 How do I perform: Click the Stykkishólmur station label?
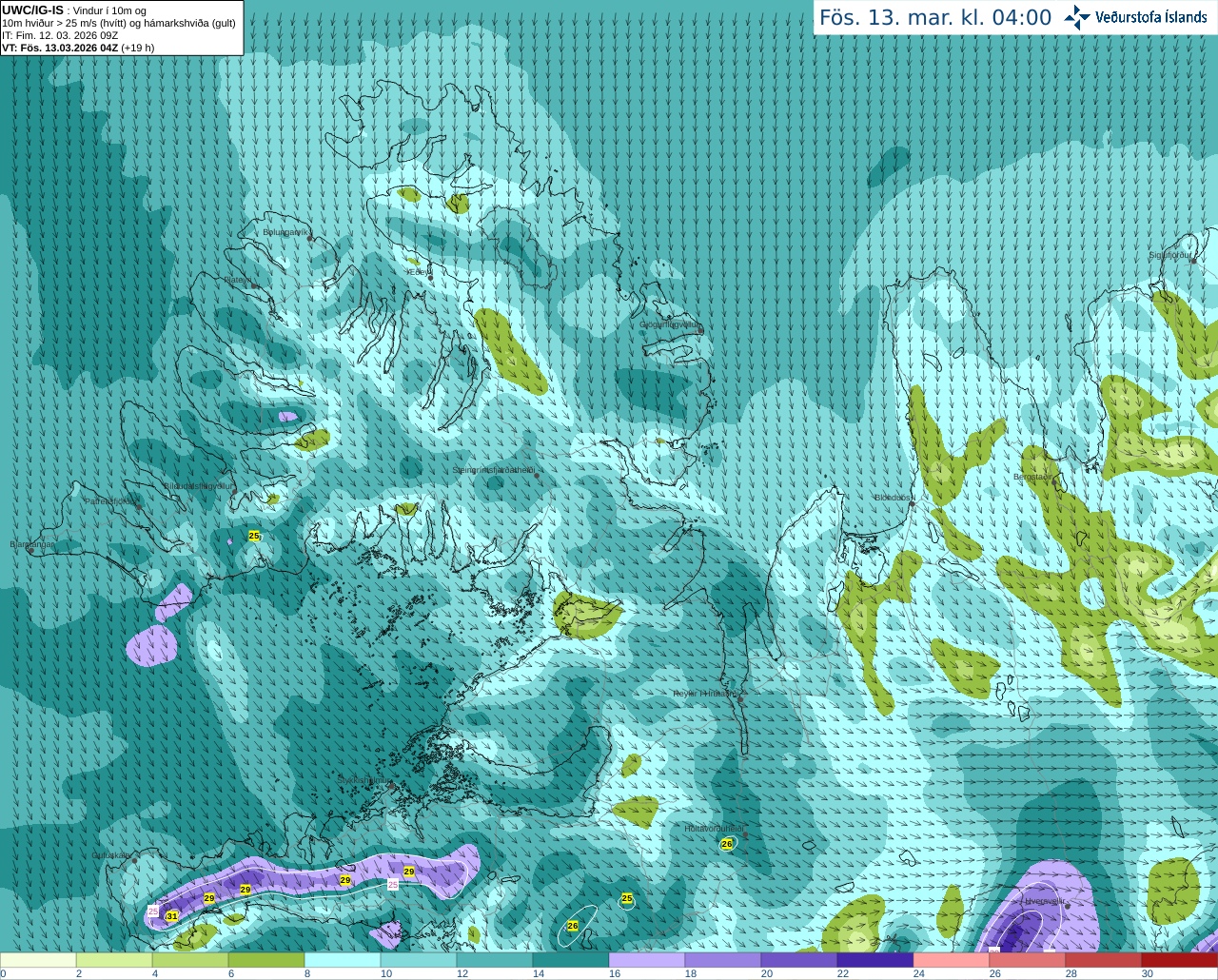tap(363, 780)
